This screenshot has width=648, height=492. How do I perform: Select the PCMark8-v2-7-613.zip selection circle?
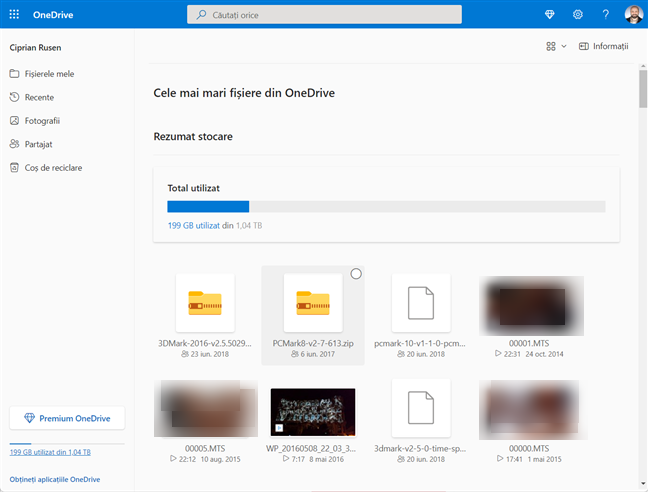356,274
